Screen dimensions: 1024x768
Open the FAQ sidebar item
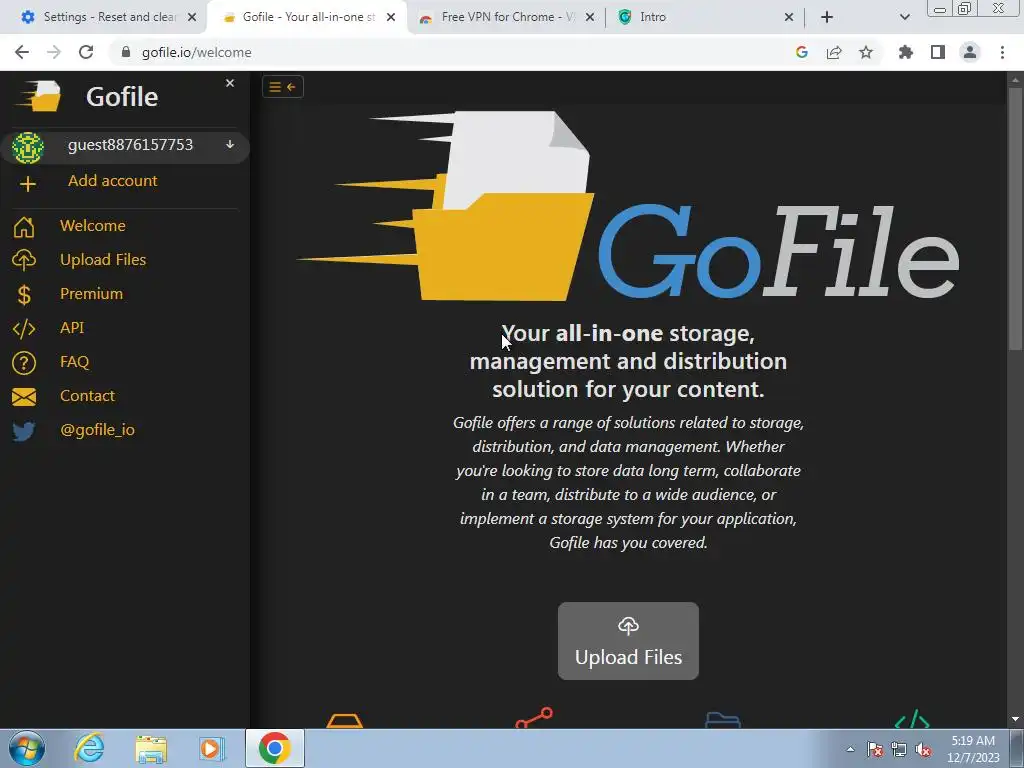pos(74,361)
